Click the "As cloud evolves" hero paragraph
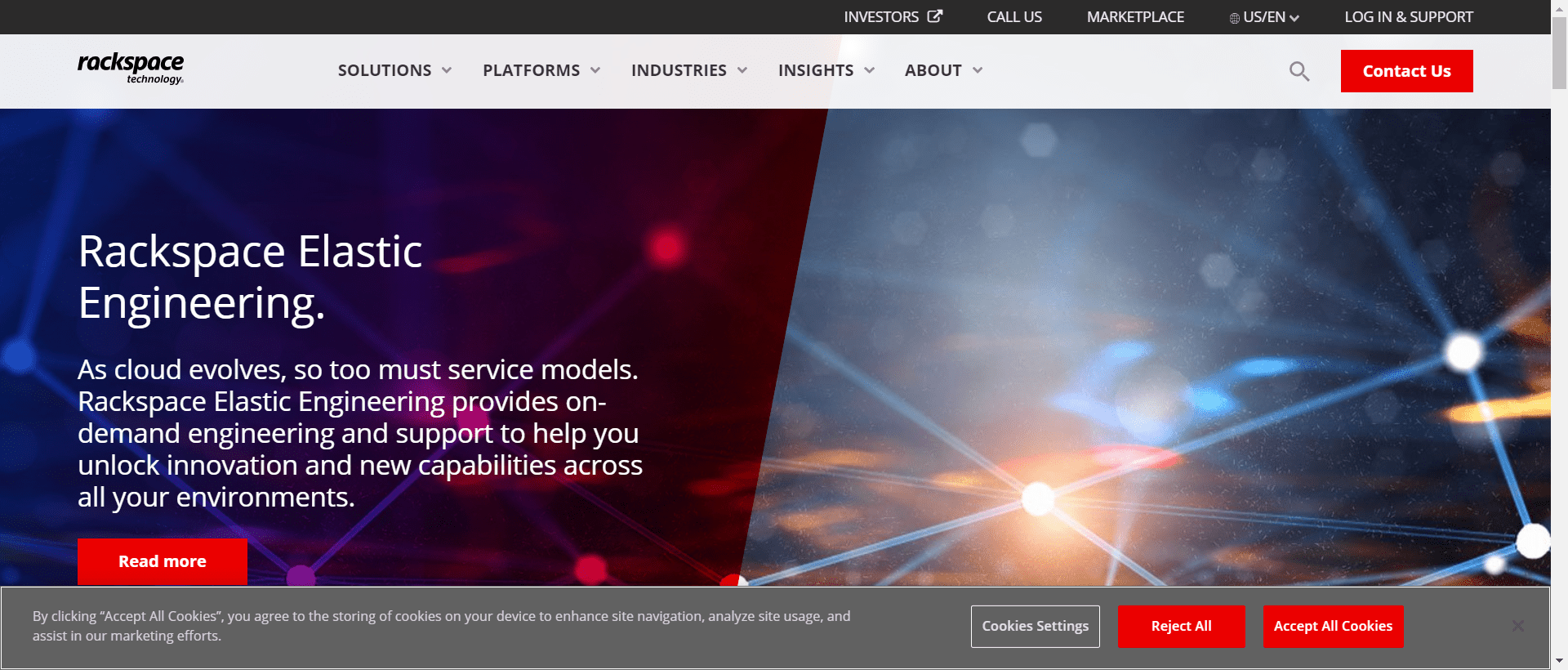 point(360,433)
